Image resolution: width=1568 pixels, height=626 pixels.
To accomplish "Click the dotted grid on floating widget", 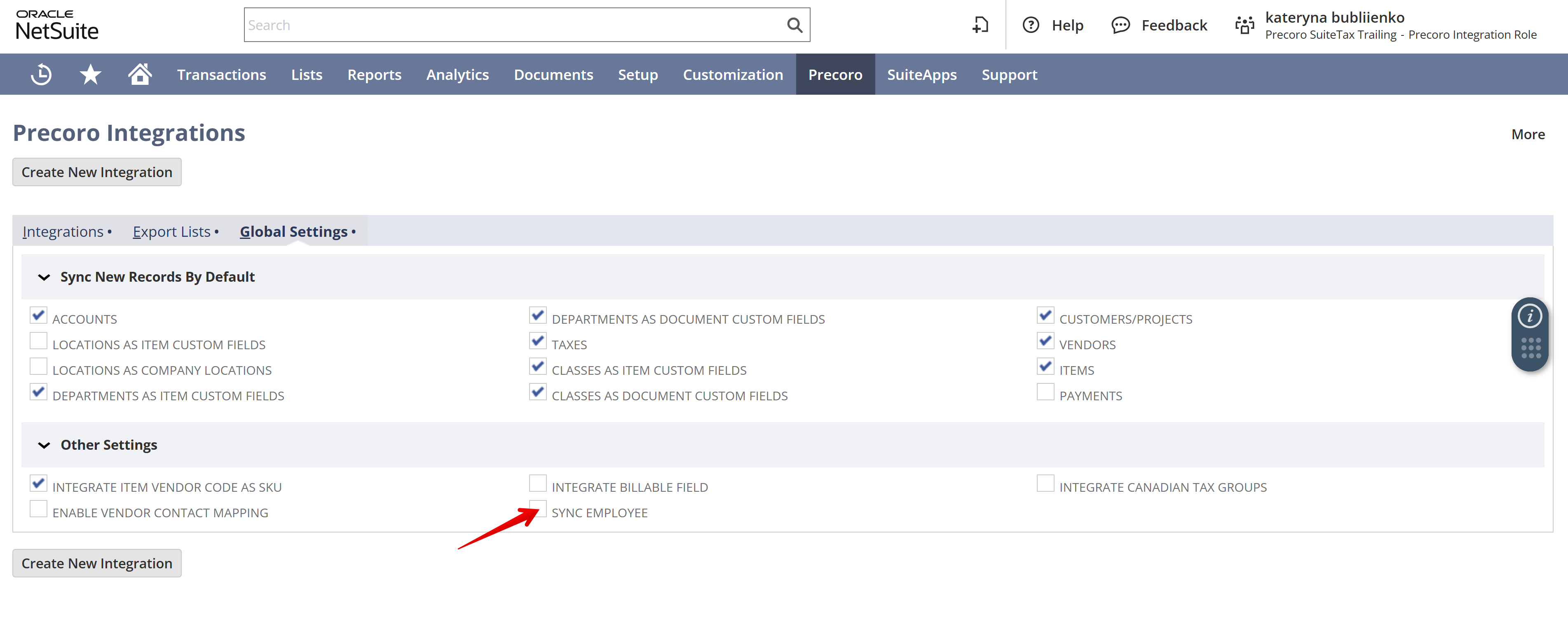I will pyautogui.click(x=1530, y=348).
